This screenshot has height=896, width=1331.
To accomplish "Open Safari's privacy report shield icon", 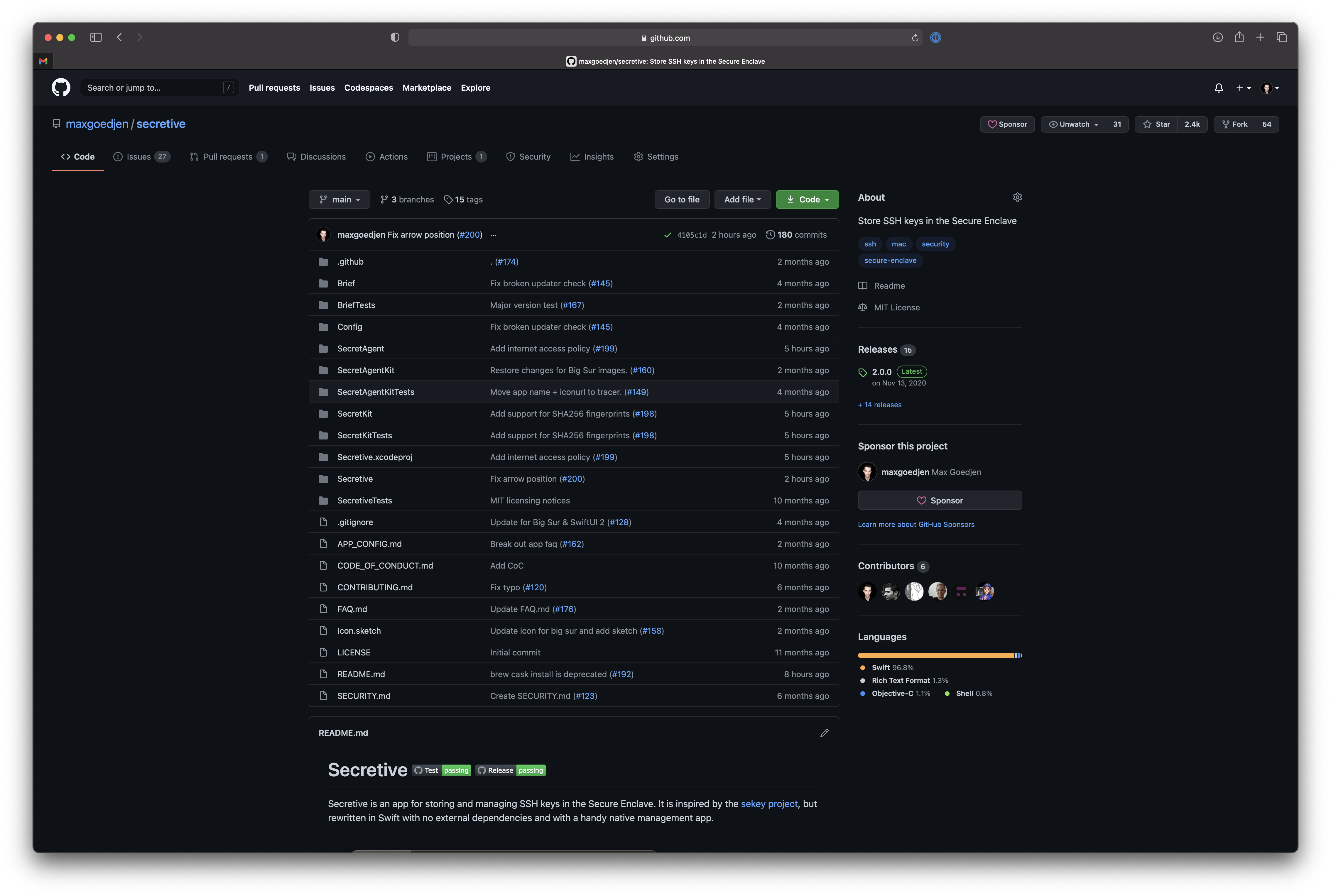I will click(395, 37).
